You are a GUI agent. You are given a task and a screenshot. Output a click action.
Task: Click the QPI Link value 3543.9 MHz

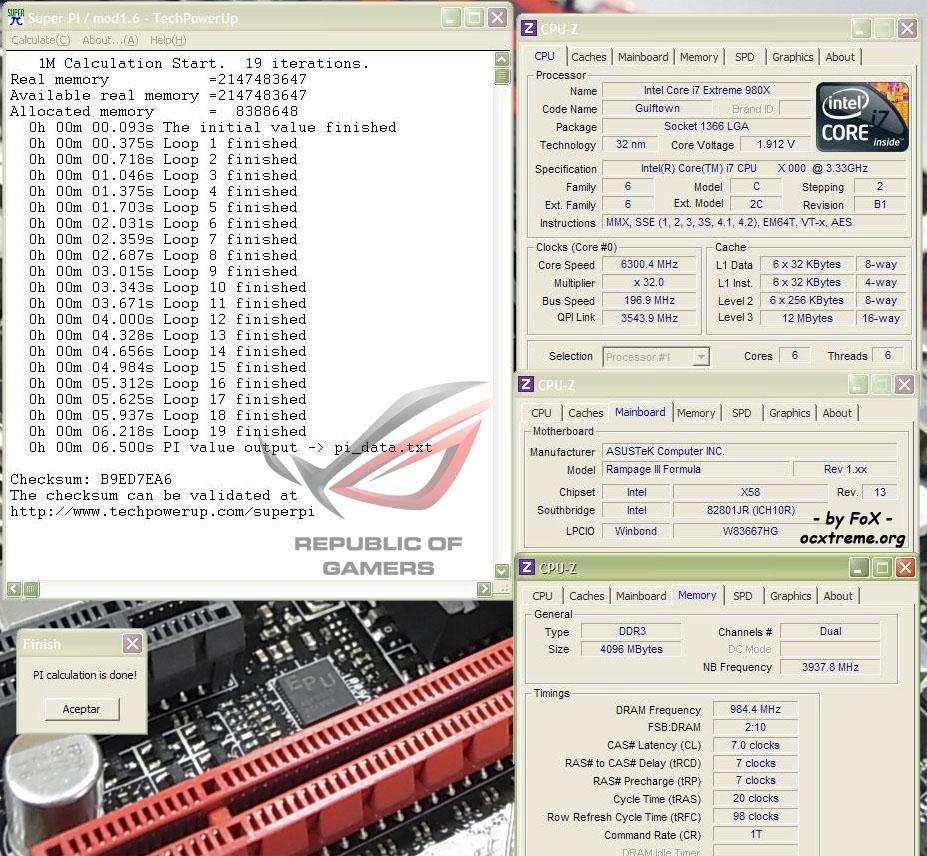point(649,317)
